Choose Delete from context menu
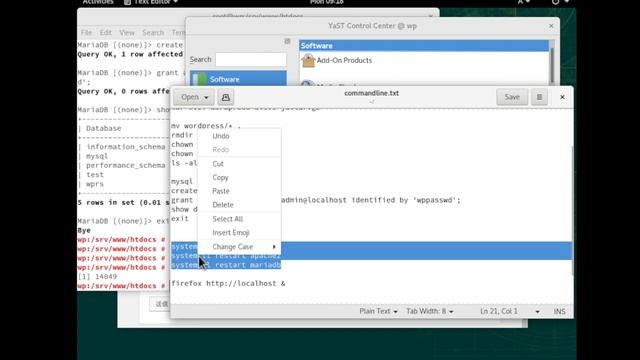640x360 pixels. click(239, 205)
